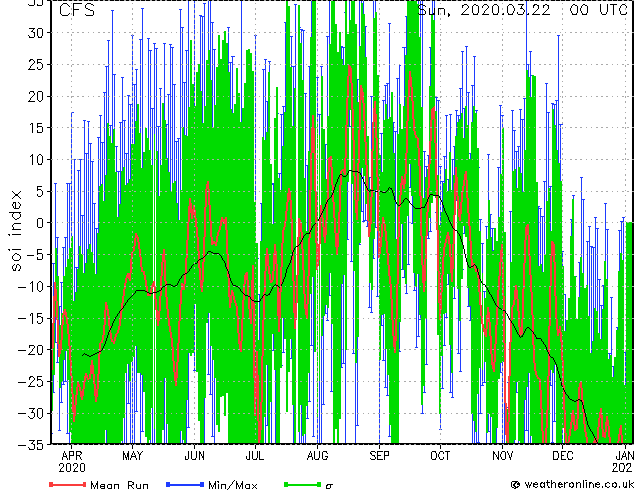
Task: Click the MAY axis label
Action: click(133, 456)
